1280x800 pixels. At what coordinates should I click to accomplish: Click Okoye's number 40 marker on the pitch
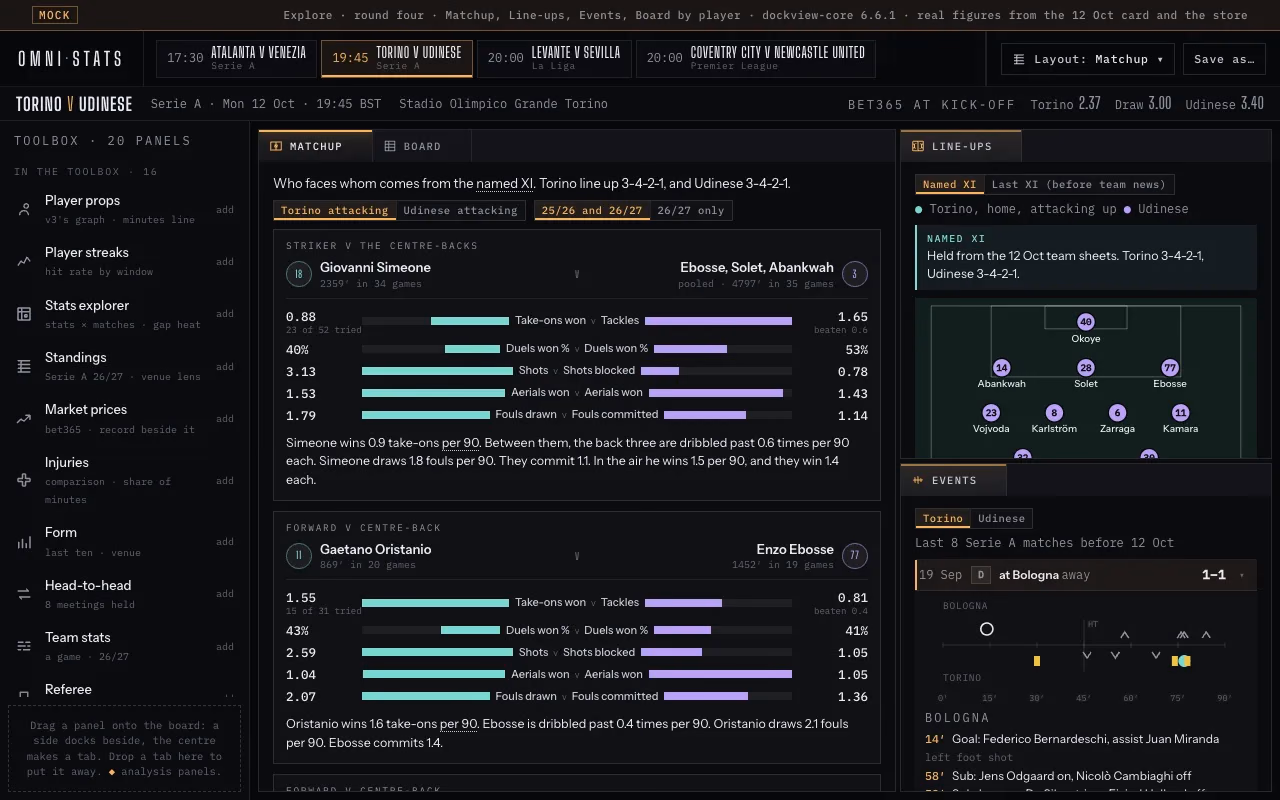coord(1086,322)
